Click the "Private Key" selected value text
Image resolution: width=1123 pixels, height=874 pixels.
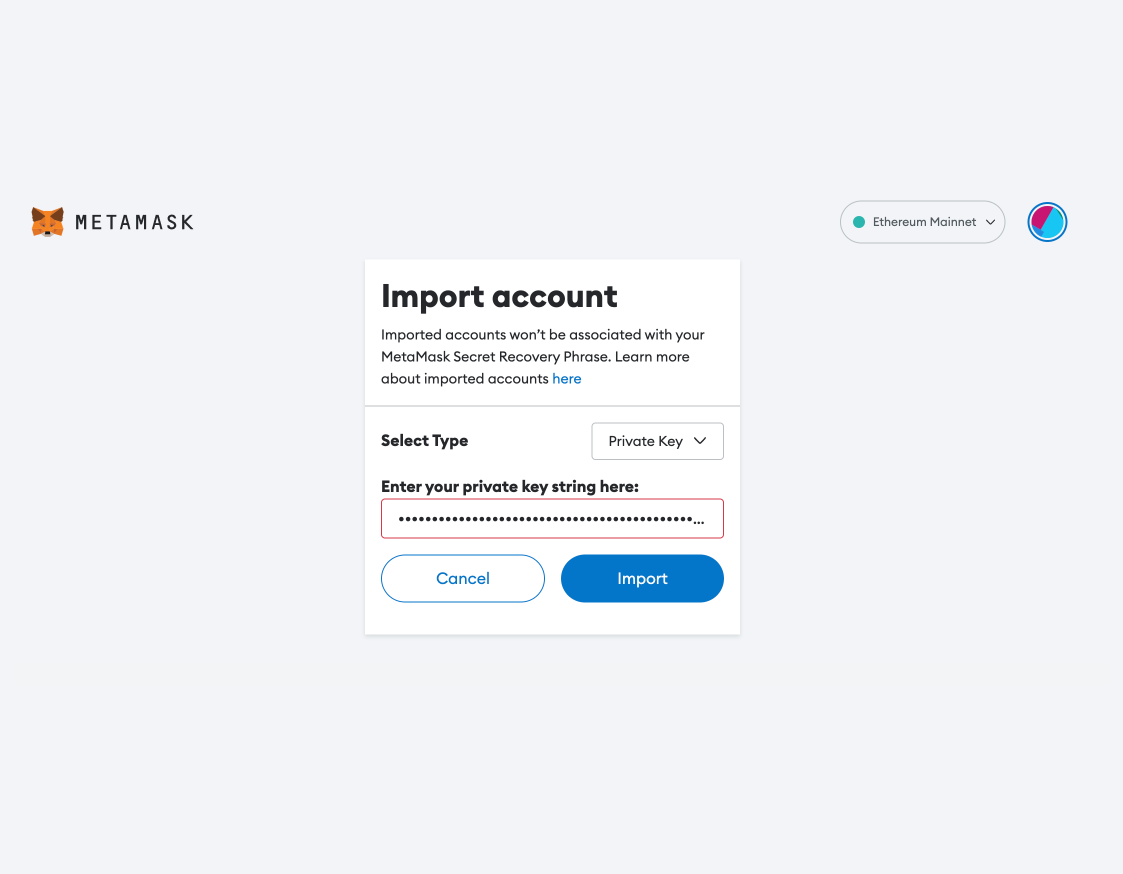(645, 441)
